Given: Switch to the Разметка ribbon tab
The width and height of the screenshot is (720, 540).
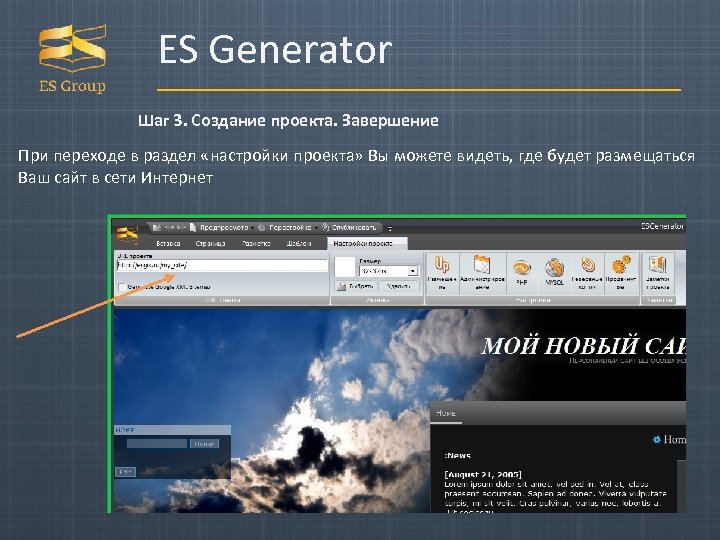Looking at the screenshot, I should (x=256, y=243).
